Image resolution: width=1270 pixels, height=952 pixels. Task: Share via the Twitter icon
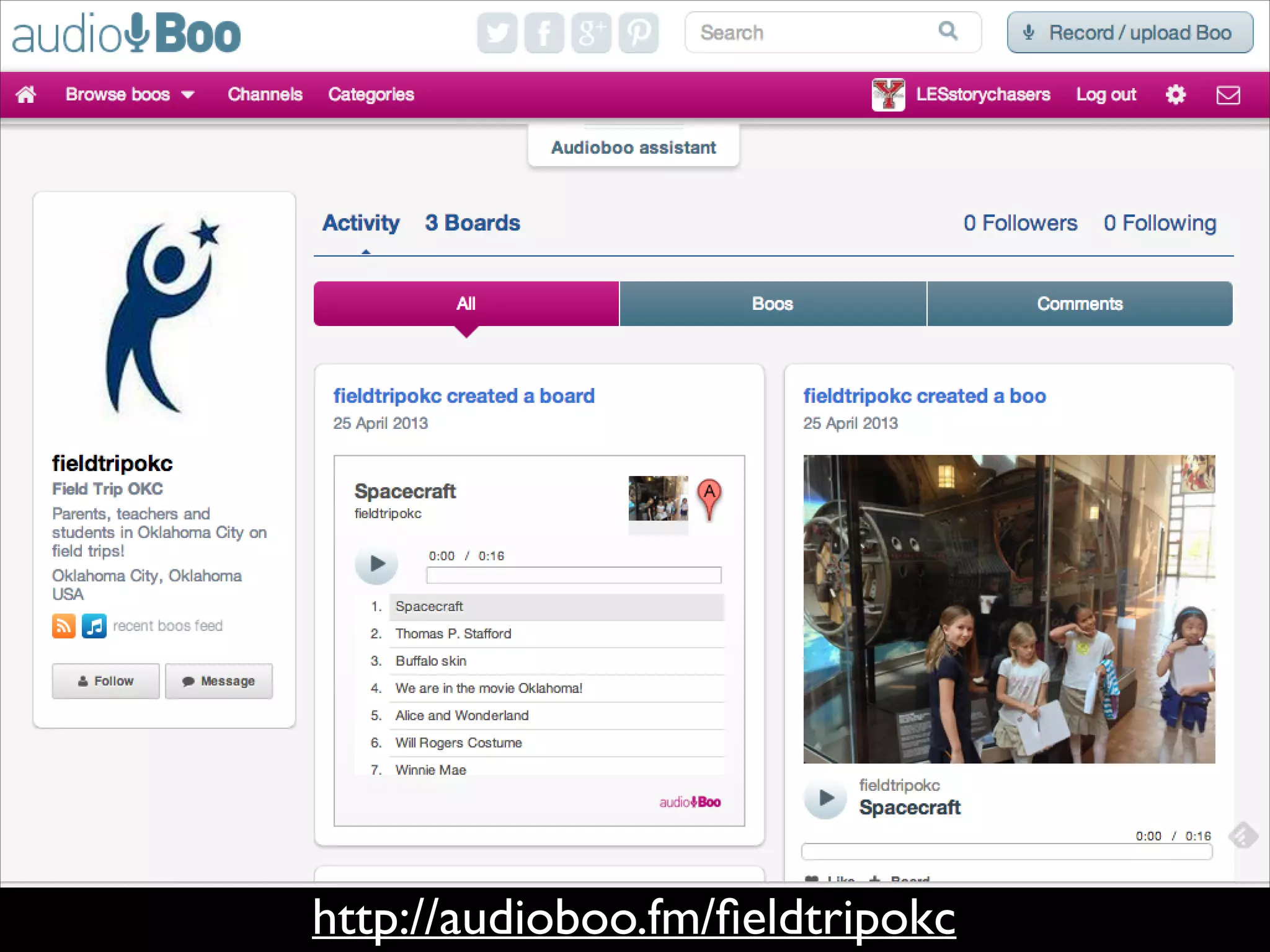pos(497,33)
